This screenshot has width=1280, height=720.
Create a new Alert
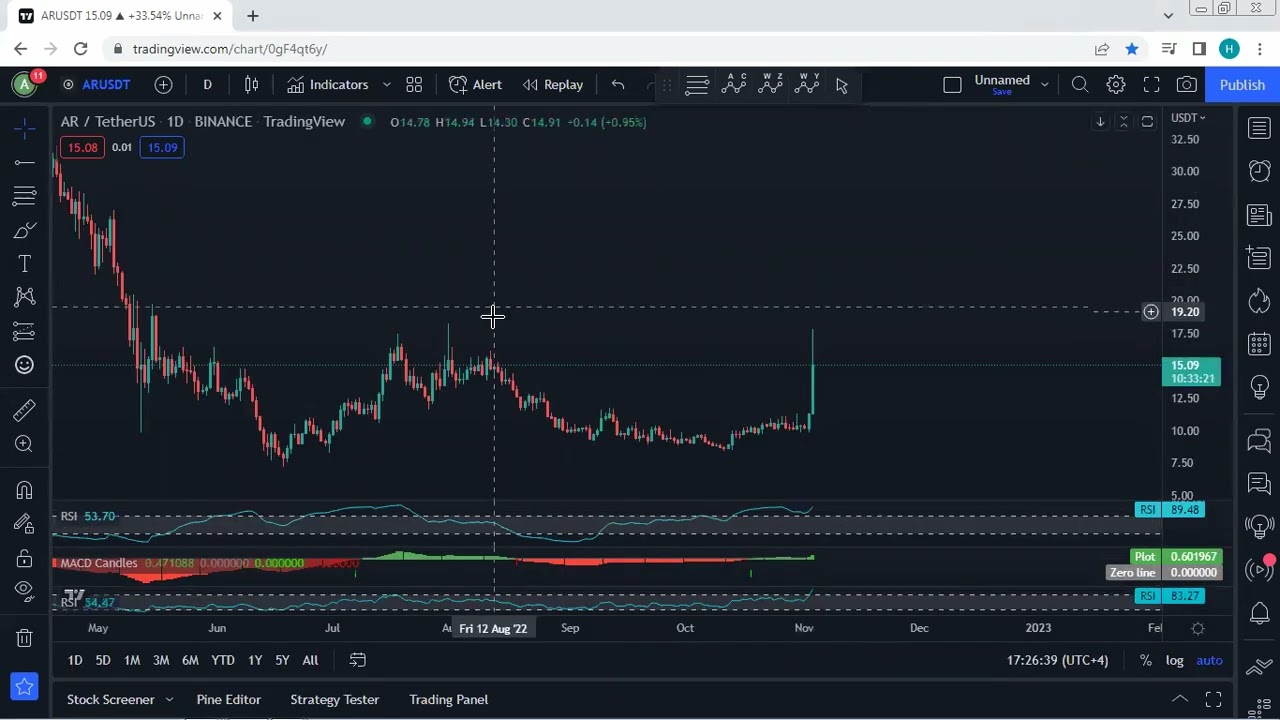point(476,85)
